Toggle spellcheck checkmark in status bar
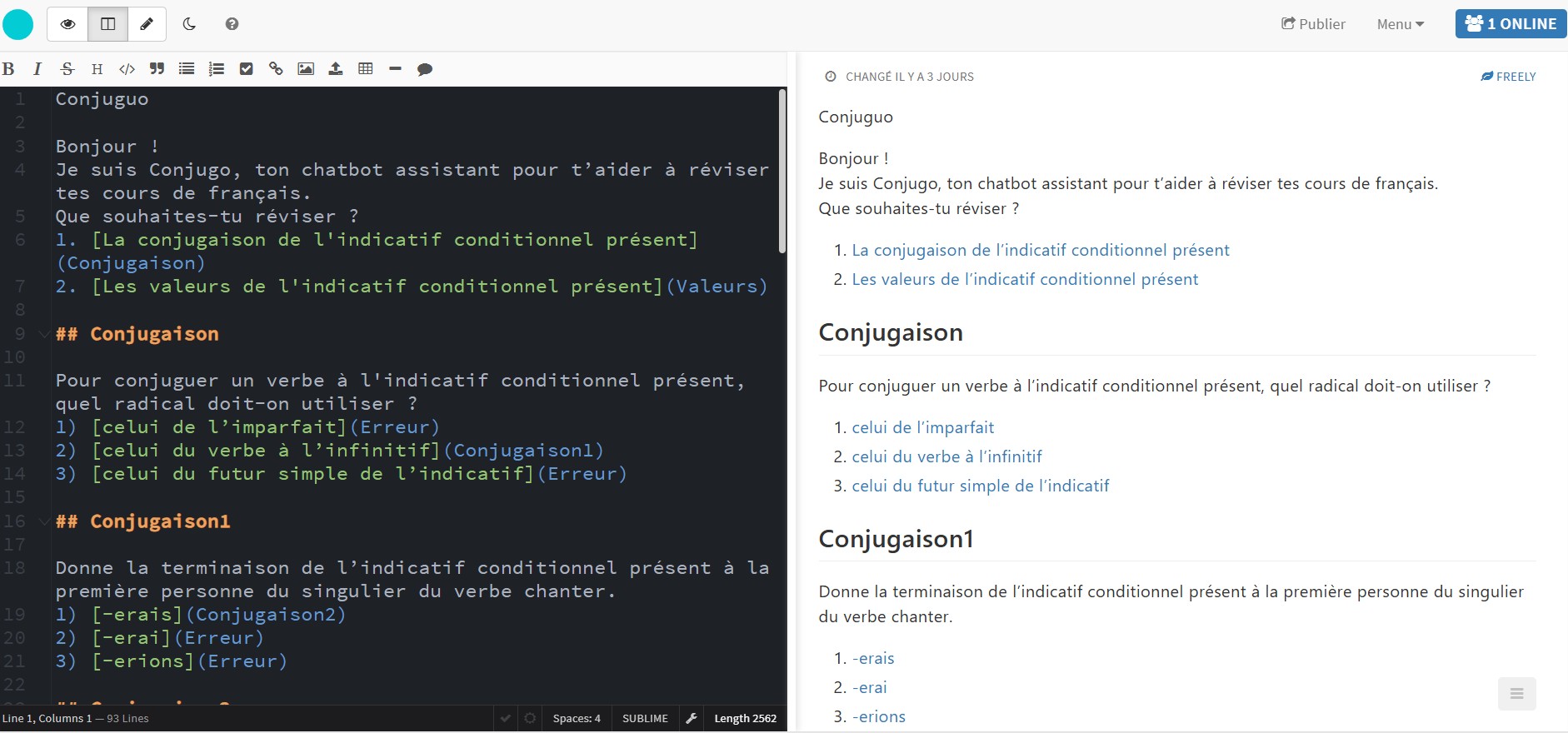Image resolution: width=1568 pixels, height=733 pixels. 505,718
